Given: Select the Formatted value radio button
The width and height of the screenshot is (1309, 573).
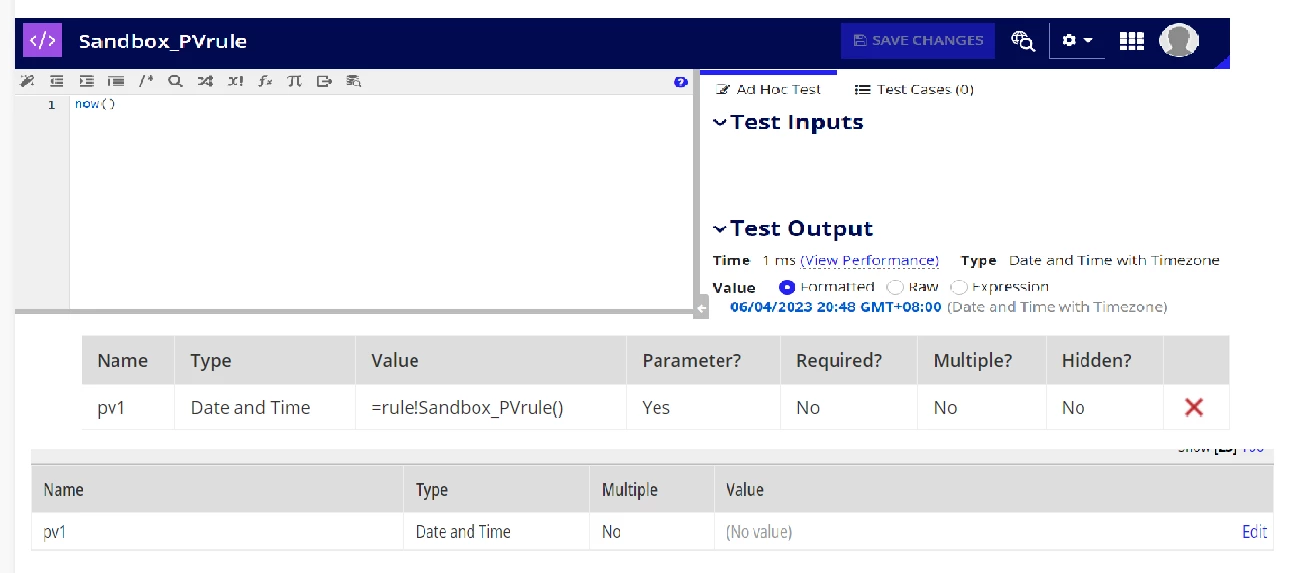Looking at the screenshot, I should pyautogui.click(x=786, y=287).
